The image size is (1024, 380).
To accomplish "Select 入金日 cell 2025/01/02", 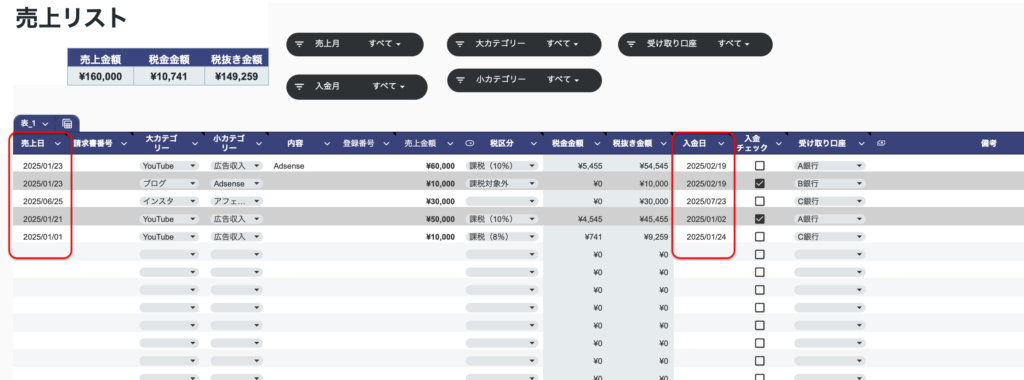I will pos(706,219).
